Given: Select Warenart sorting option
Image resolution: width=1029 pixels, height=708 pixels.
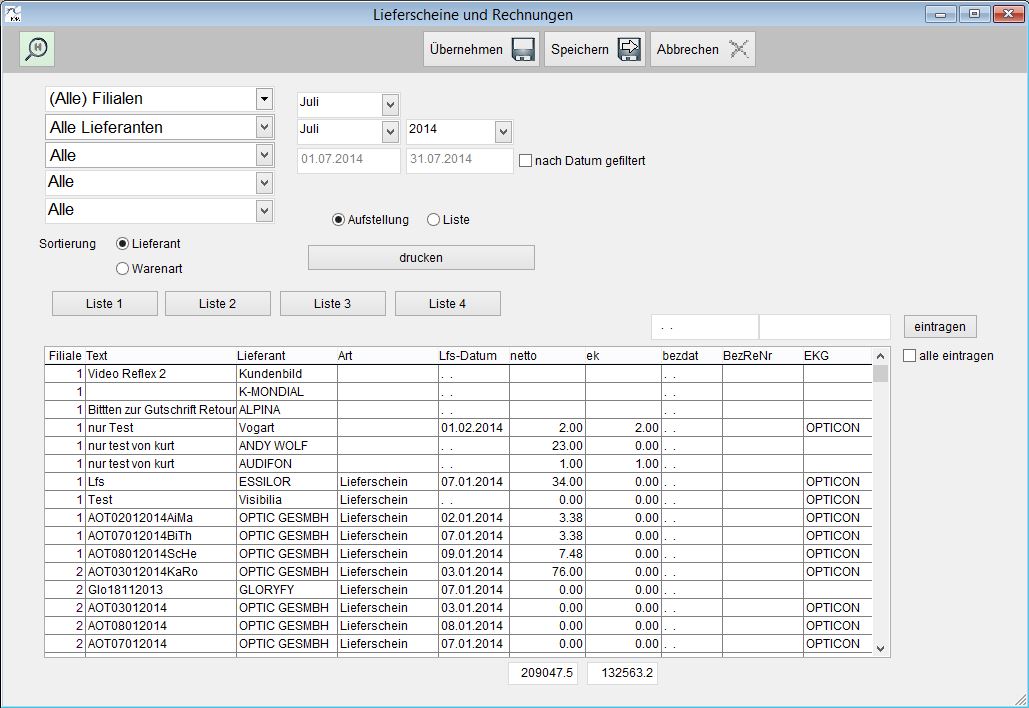Looking at the screenshot, I should tap(123, 268).
